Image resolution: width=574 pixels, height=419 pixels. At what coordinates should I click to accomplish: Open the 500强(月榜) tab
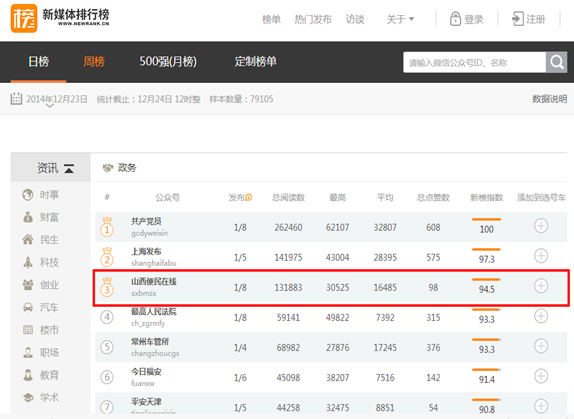tap(168, 61)
